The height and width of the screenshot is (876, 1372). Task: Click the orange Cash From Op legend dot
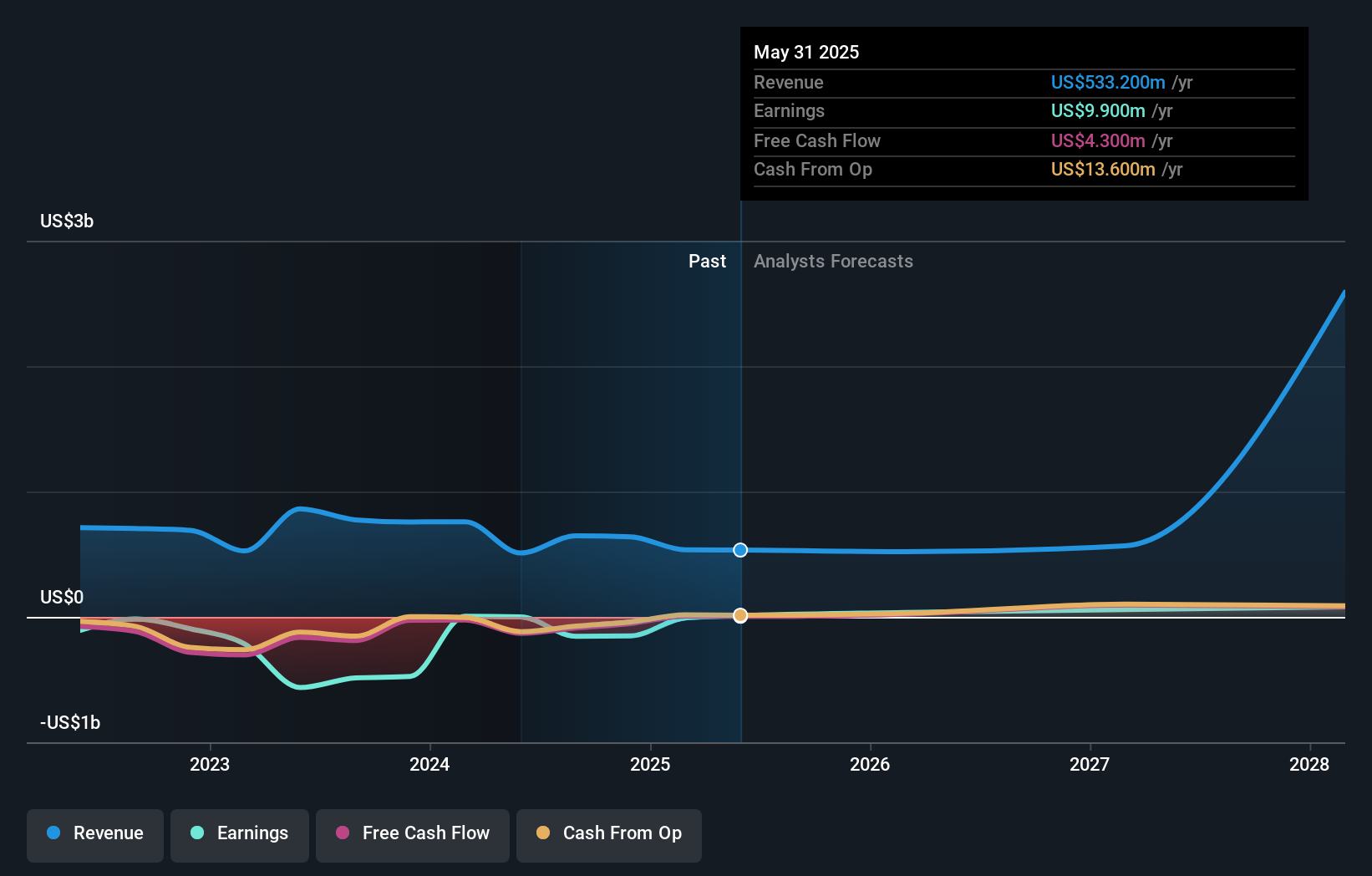click(x=543, y=833)
